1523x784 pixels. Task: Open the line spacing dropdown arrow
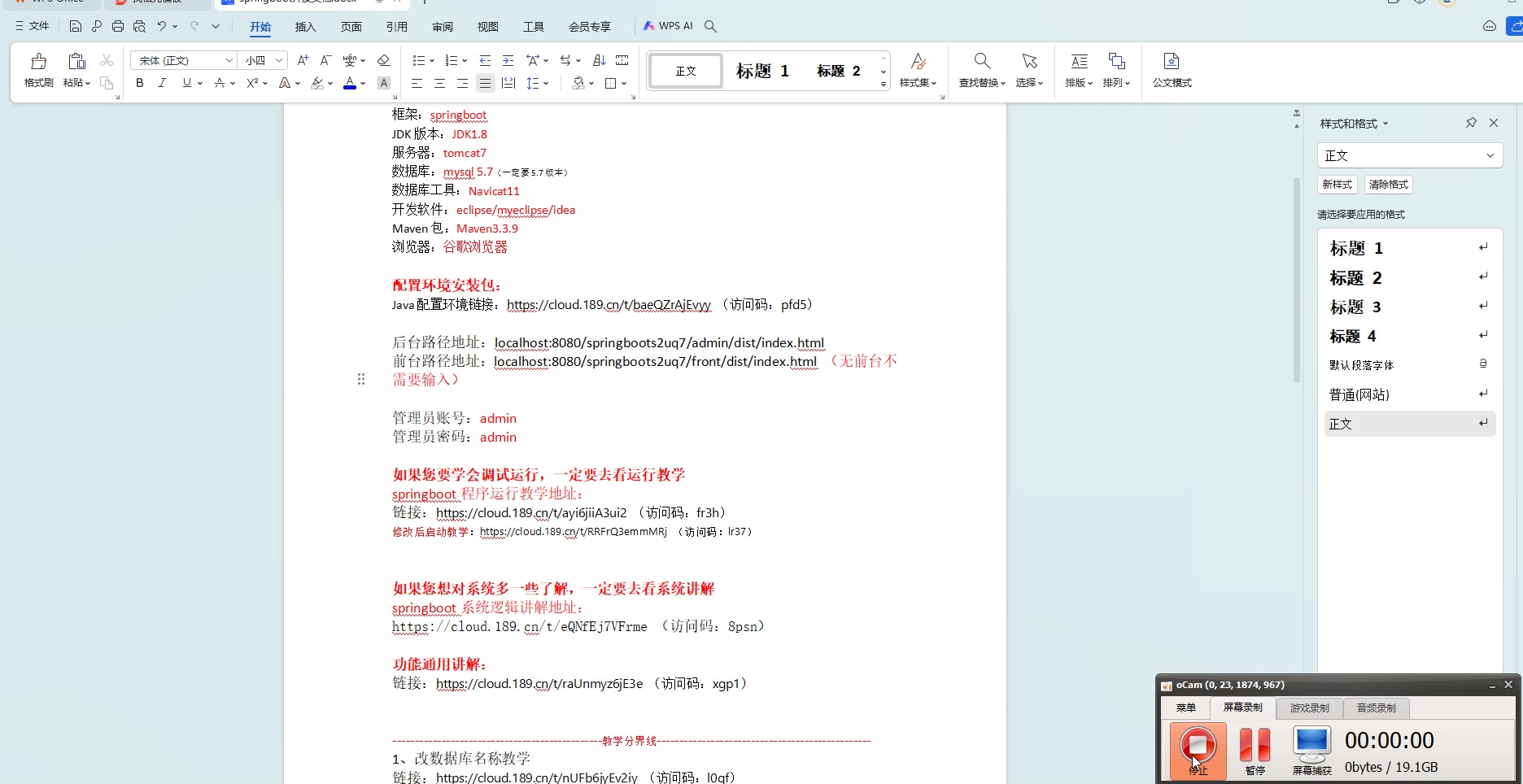547,83
